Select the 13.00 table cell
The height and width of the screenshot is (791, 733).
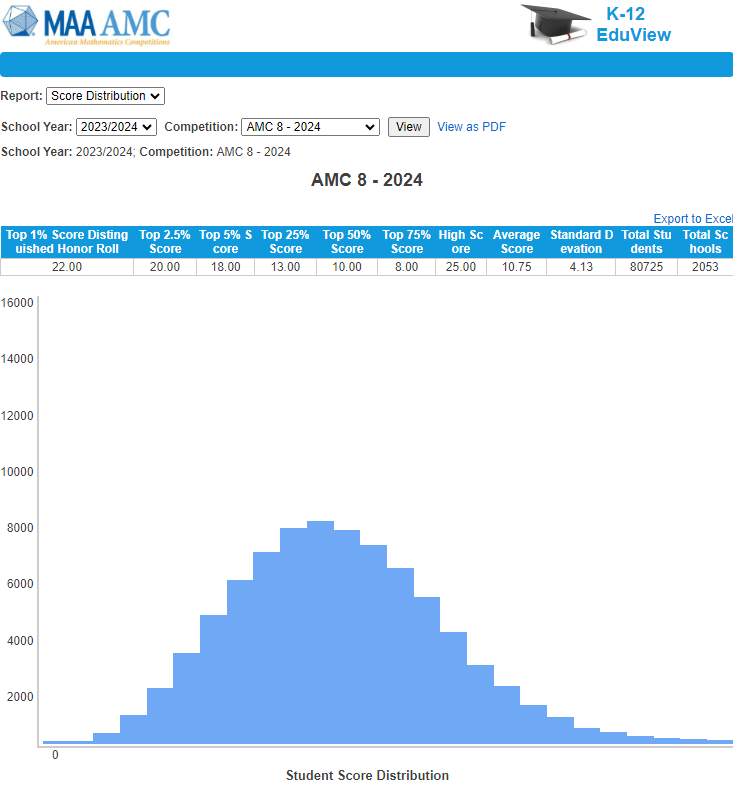286,267
